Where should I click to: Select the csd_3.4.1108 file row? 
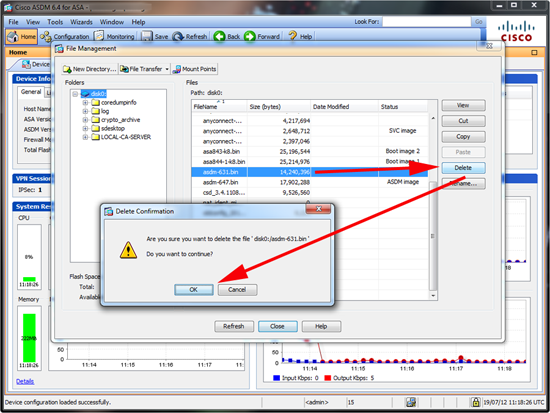[x=309, y=193]
